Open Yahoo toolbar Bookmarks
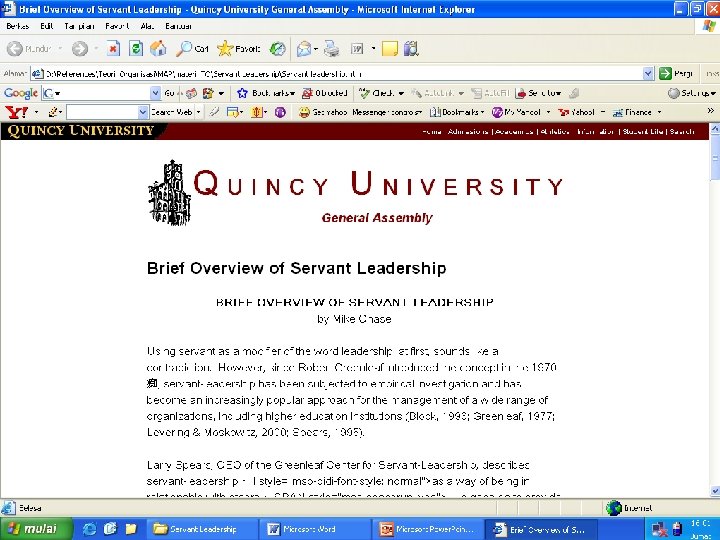The height and width of the screenshot is (540, 720). click(x=457, y=112)
